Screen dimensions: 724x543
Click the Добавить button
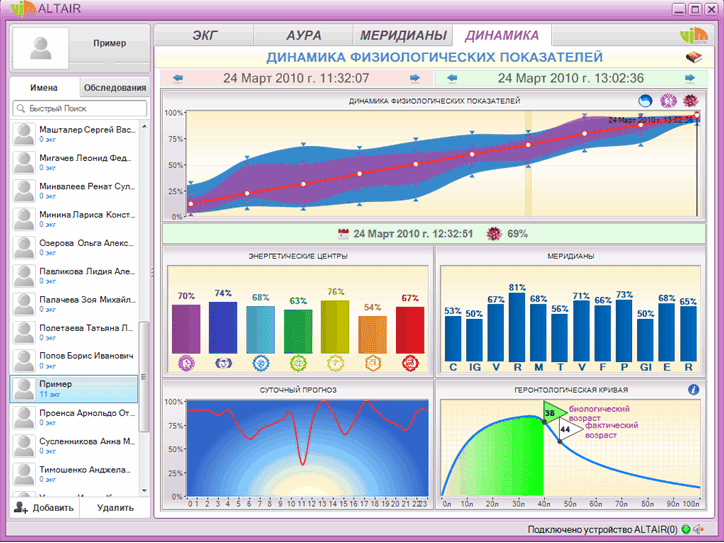coord(44,507)
